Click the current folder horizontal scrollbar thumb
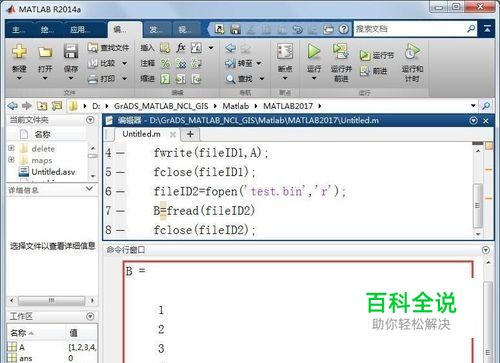This screenshot has height=363, width=500. [x=51, y=300]
